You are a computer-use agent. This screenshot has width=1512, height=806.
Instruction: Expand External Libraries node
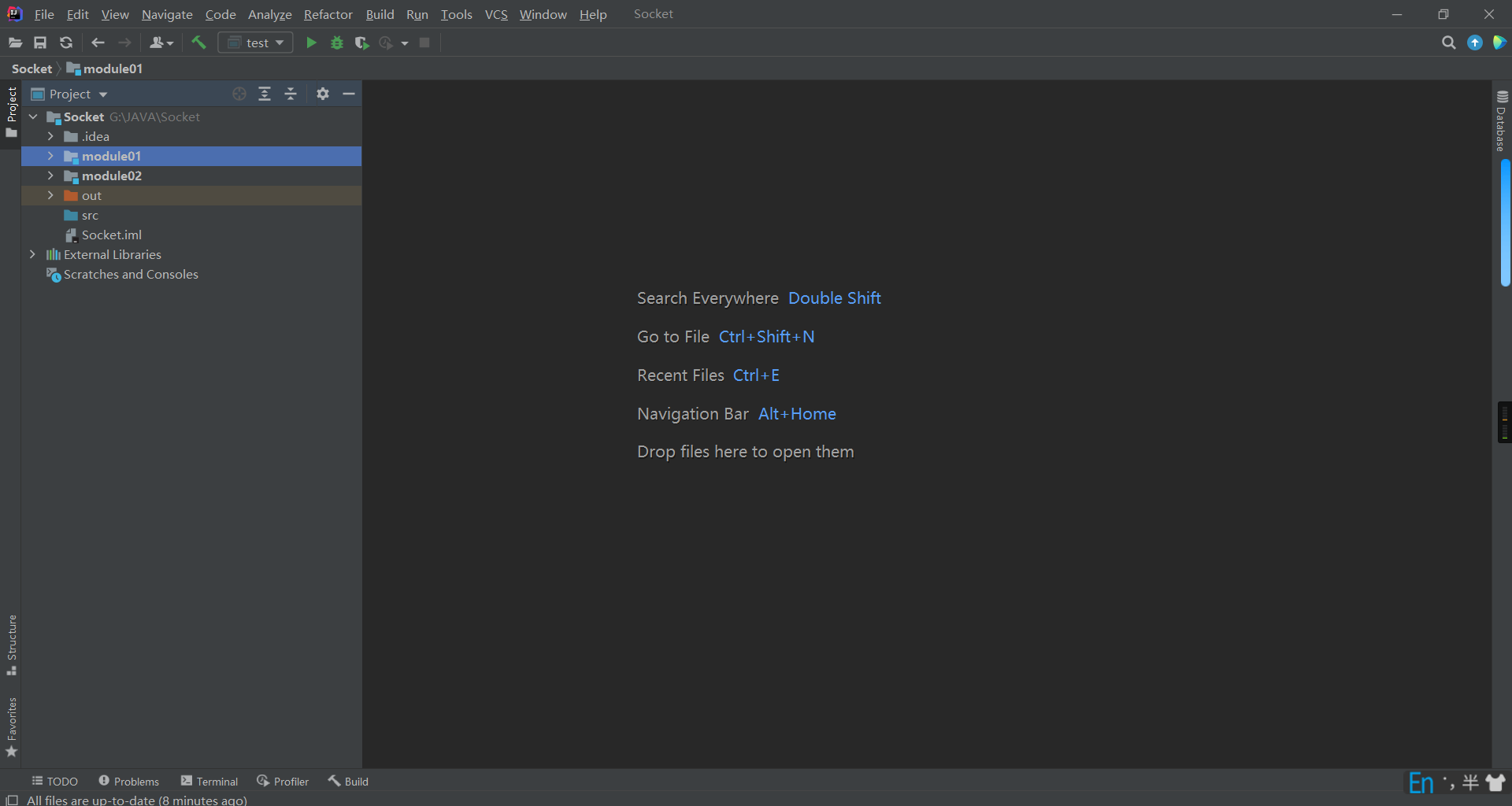tap(32, 254)
